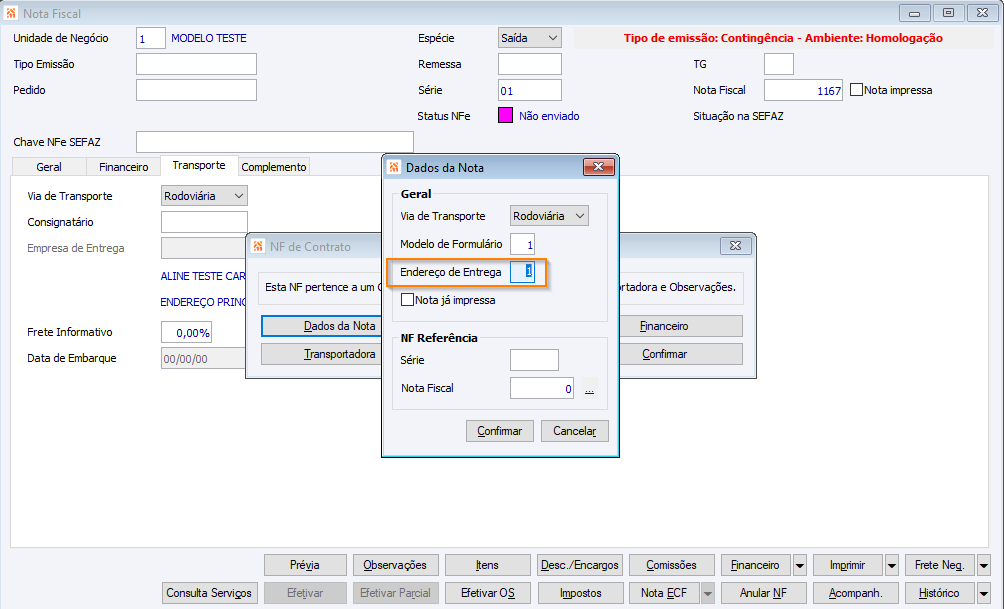1004x609 pixels.
Task: Click the Dados da Nota dialog icon
Action: (x=394, y=167)
